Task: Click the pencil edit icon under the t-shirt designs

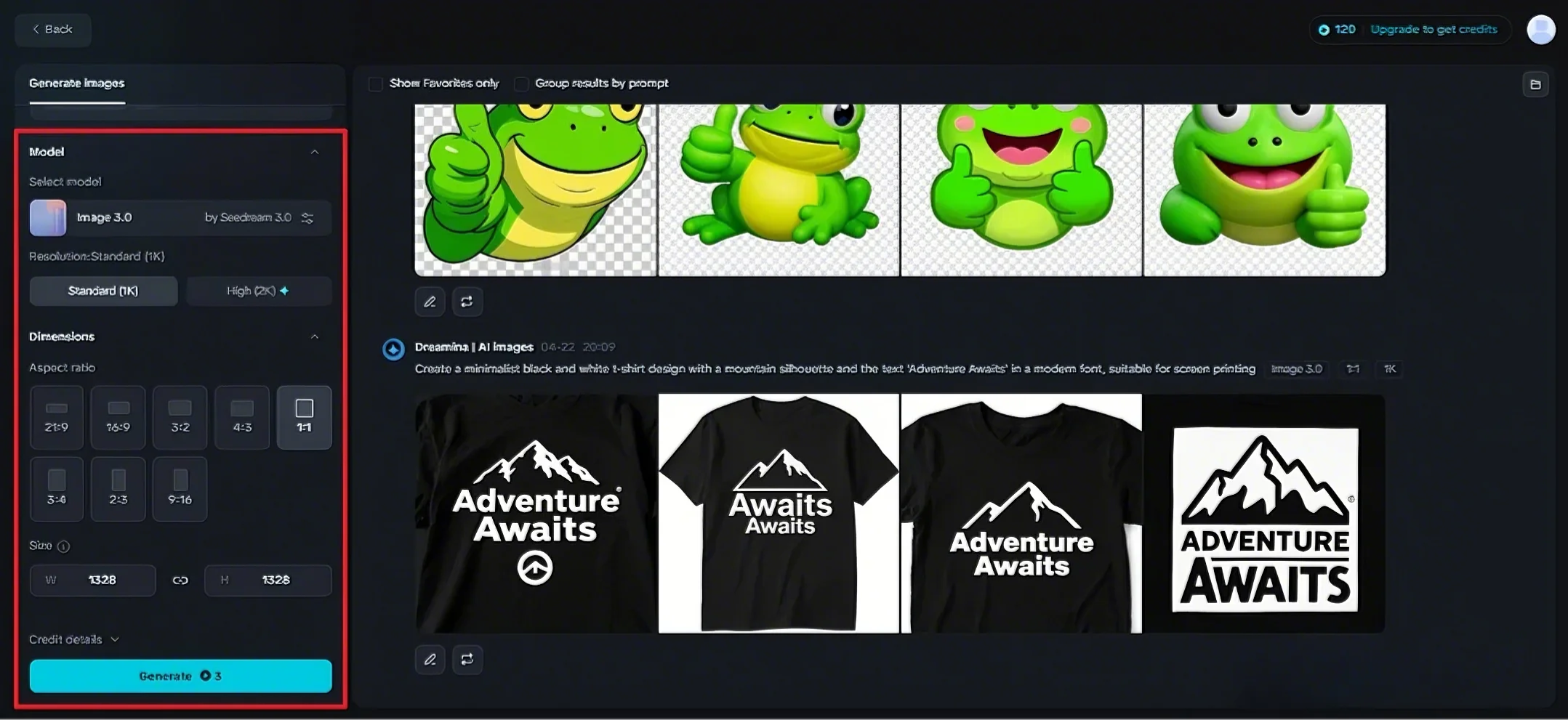Action: [x=429, y=659]
